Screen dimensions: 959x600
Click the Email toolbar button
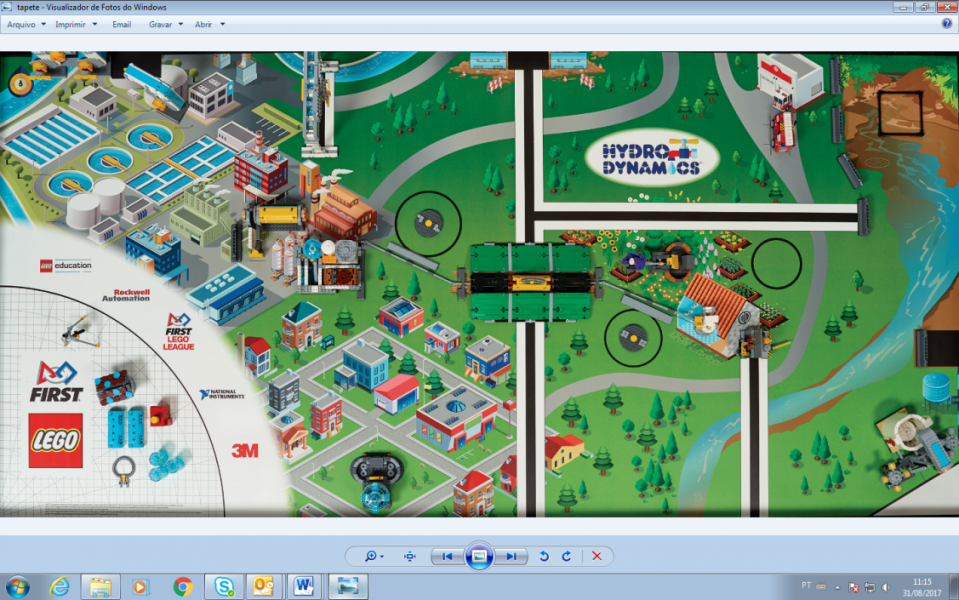(x=121, y=24)
